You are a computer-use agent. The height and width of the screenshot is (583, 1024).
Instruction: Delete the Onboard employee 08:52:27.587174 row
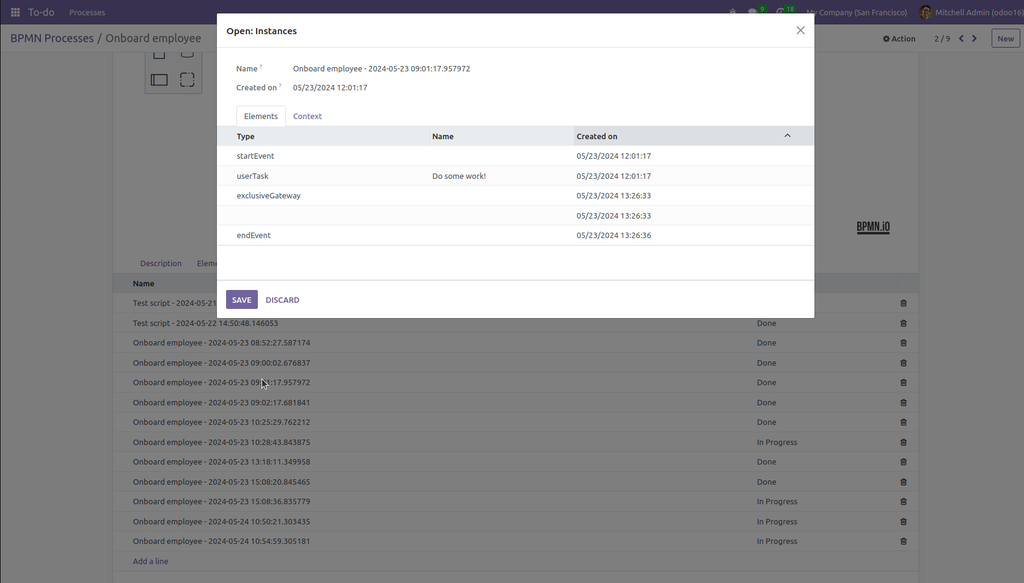coord(903,343)
